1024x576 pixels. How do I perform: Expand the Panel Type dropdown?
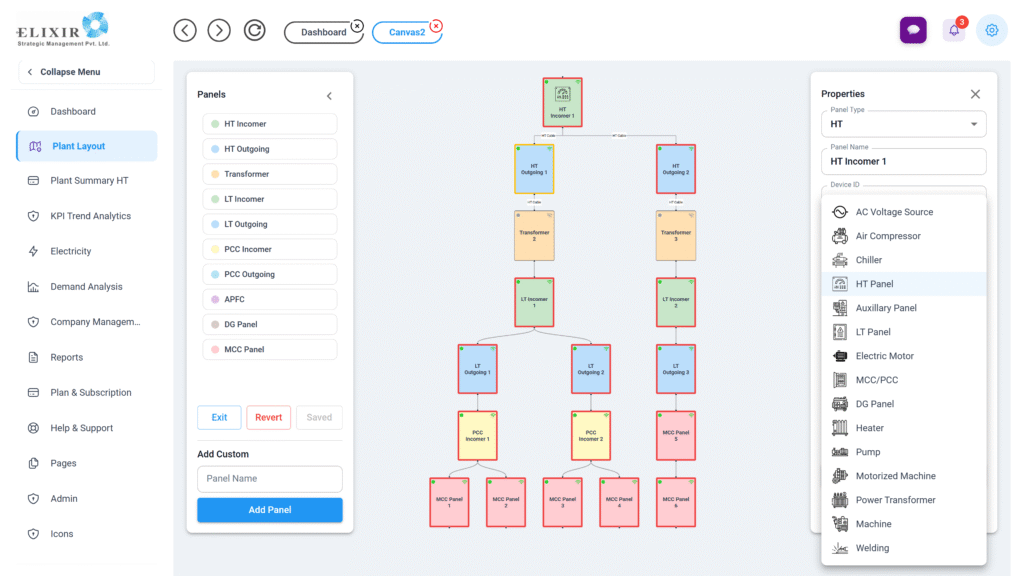point(973,124)
